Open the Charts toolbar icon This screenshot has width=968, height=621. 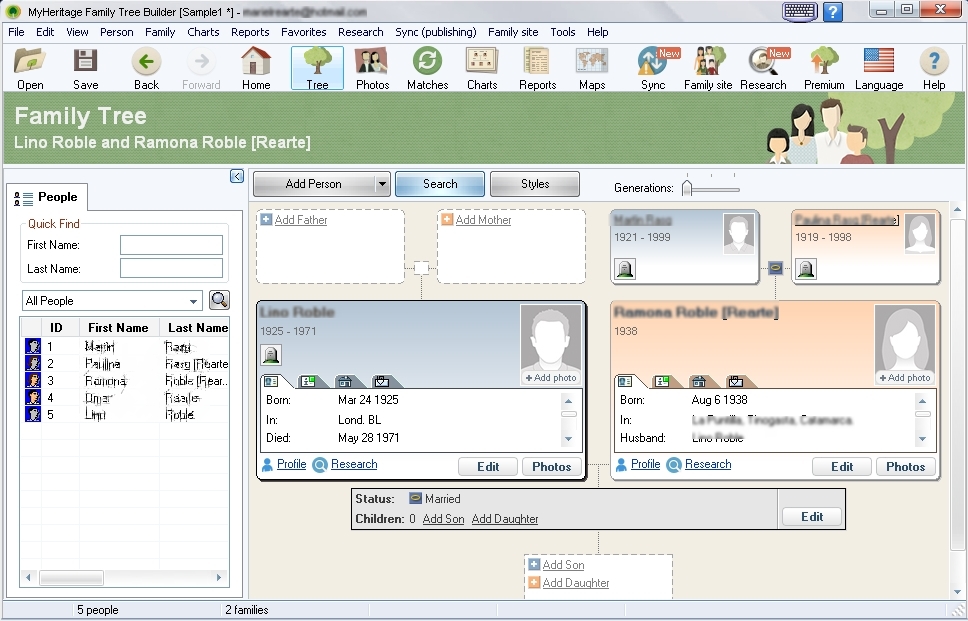click(482, 69)
